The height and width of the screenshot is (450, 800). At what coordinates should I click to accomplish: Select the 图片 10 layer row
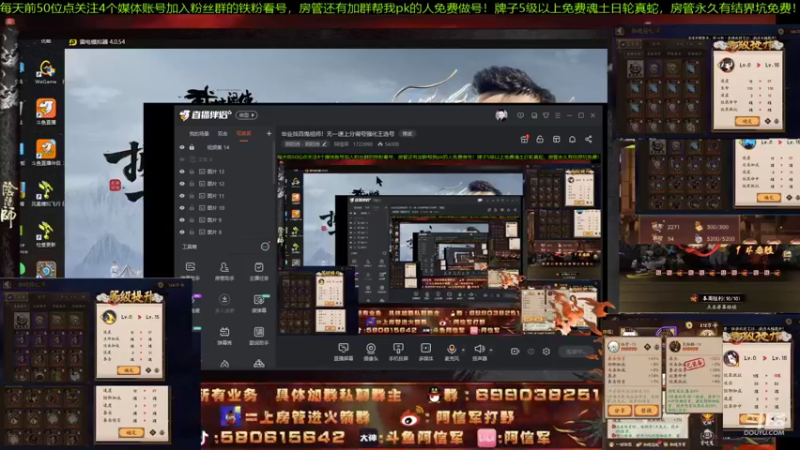pos(224,208)
